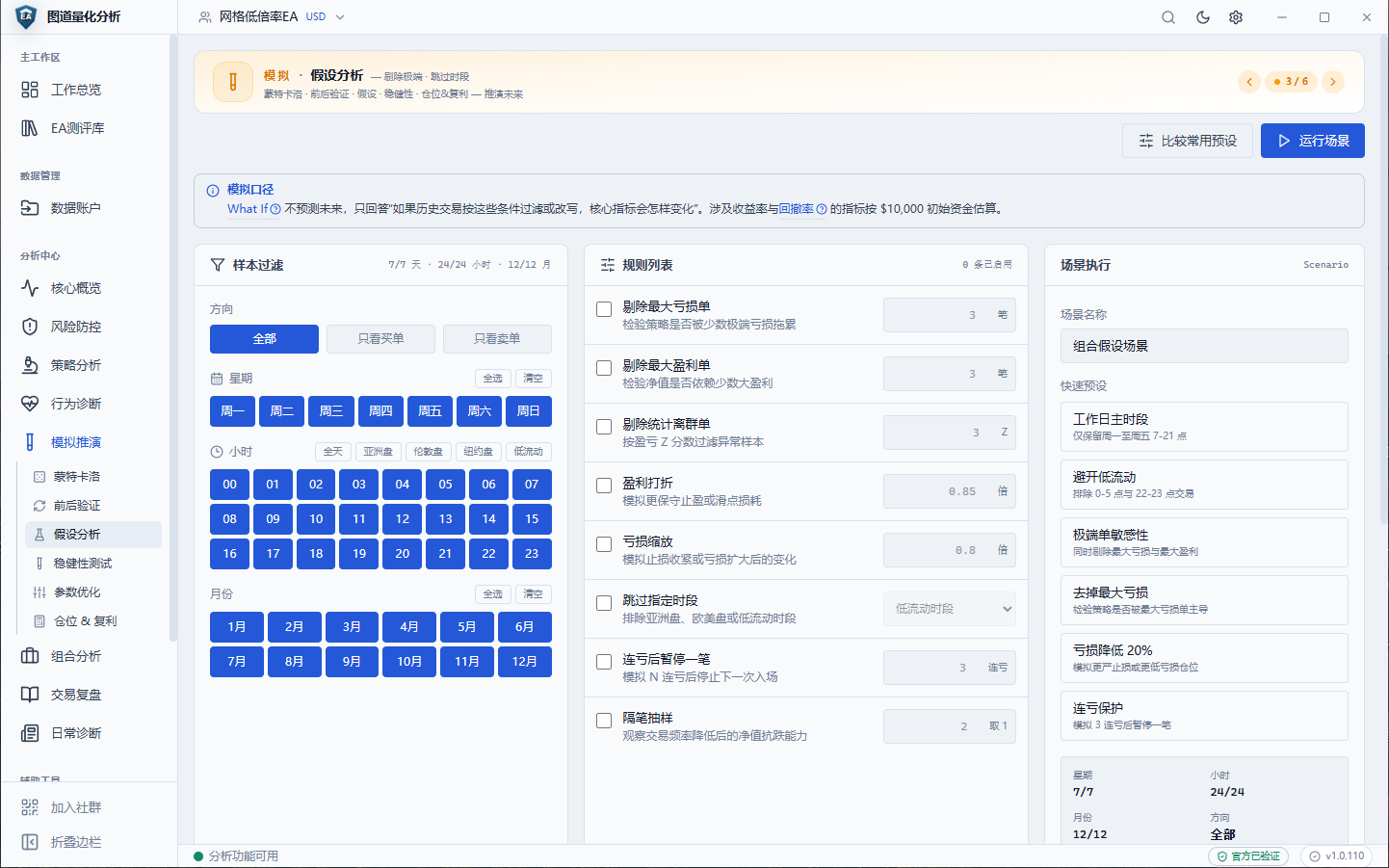Screen dimensions: 1389x868
Task: Select 蒙特卡洛 sub-item
Action: 93,477
